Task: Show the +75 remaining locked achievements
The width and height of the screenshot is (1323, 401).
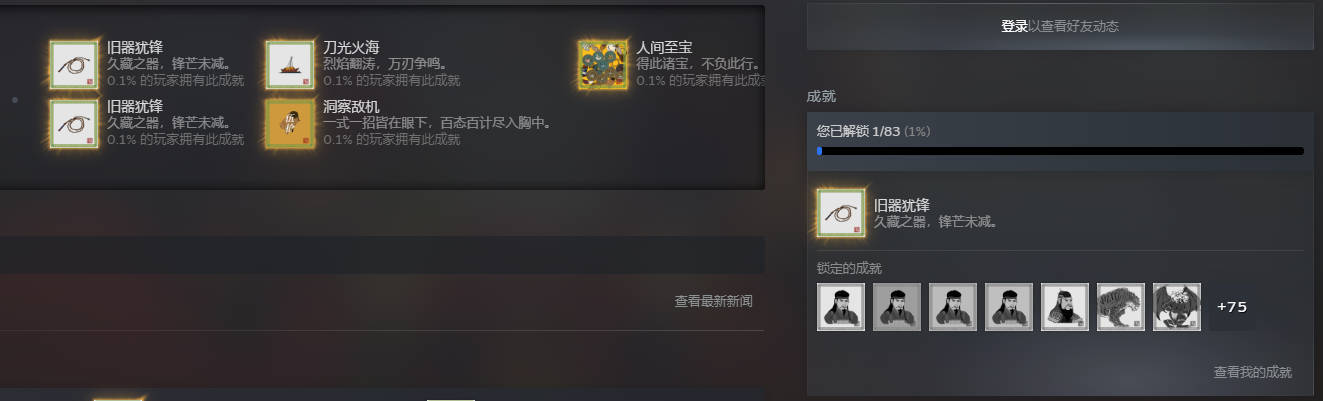Action: pos(1232,307)
